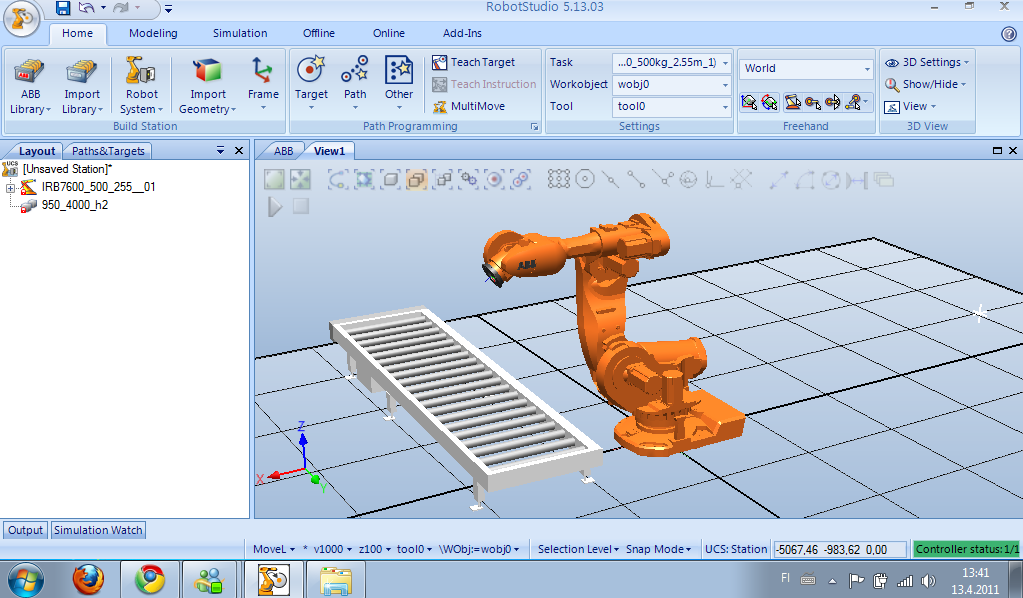Open the Selection Level menu in status bar
This screenshot has width=1023, height=598.
578,549
